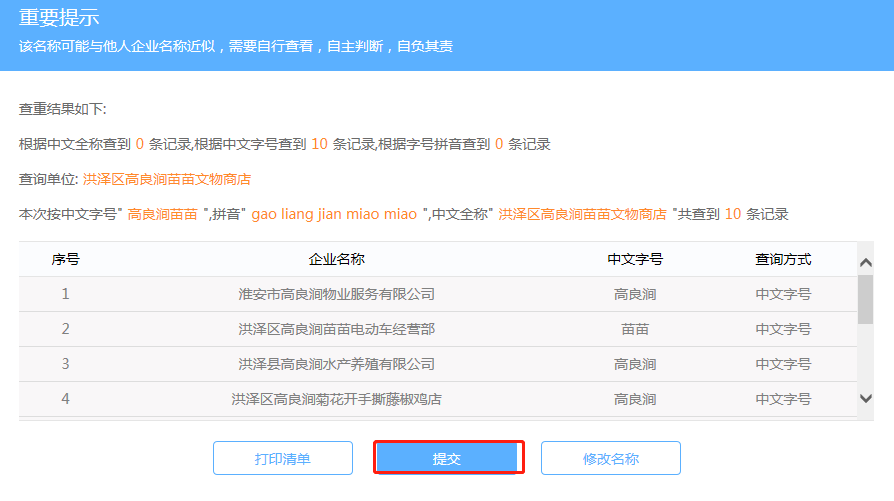
Task: Click the 苗苗 cell in row 2
Action: (x=635, y=329)
